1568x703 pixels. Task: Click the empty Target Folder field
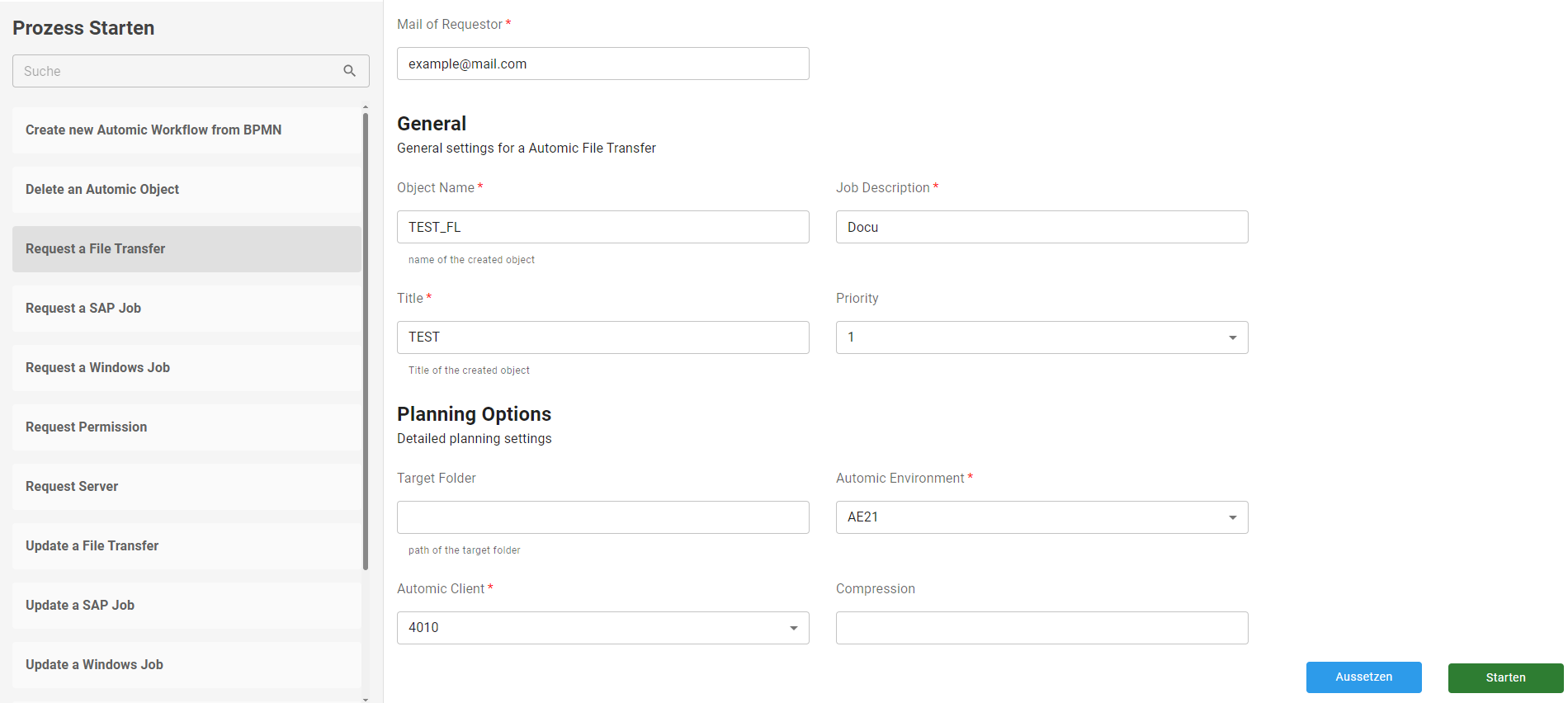[602, 517]
